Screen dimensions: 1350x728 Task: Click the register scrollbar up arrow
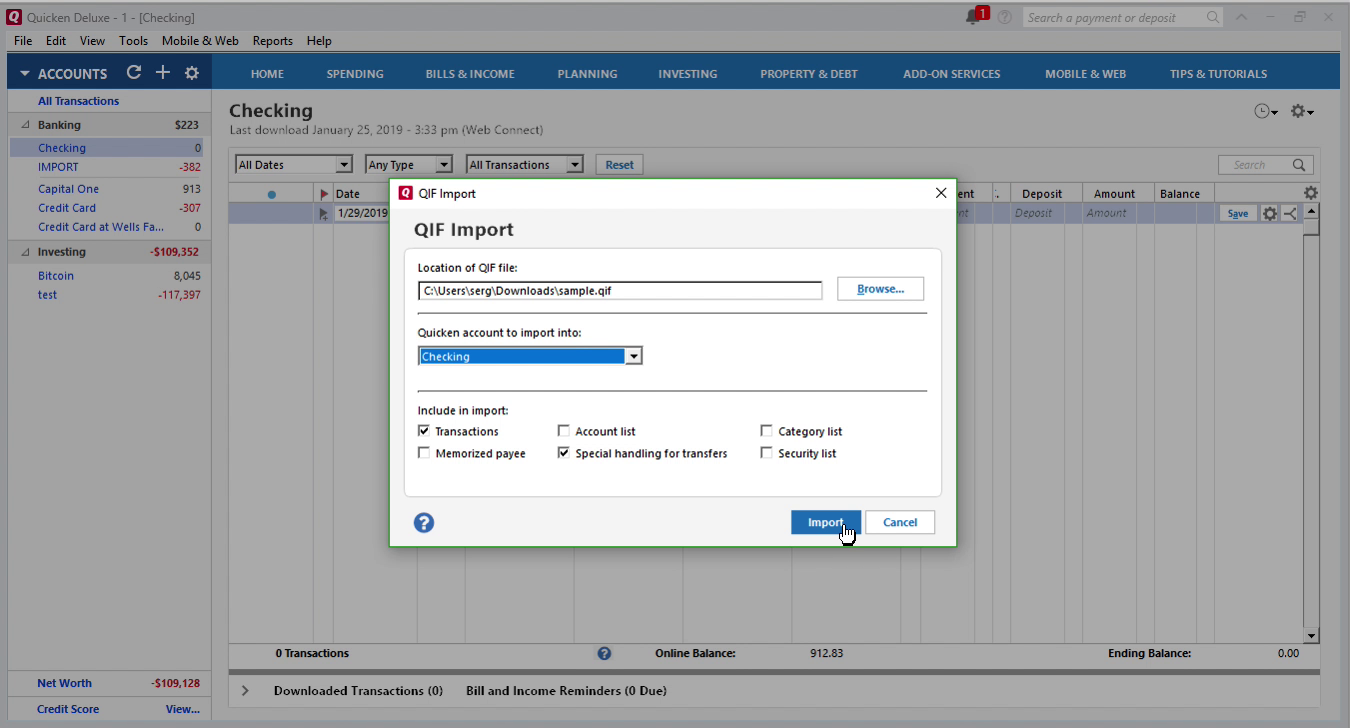1311,212
